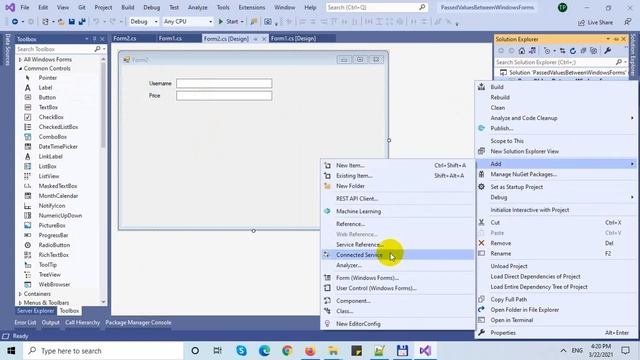Viewport: 640px width, 360px height.
Task: Click the Save All toolbar icon
Action: [x=82, y=22]
